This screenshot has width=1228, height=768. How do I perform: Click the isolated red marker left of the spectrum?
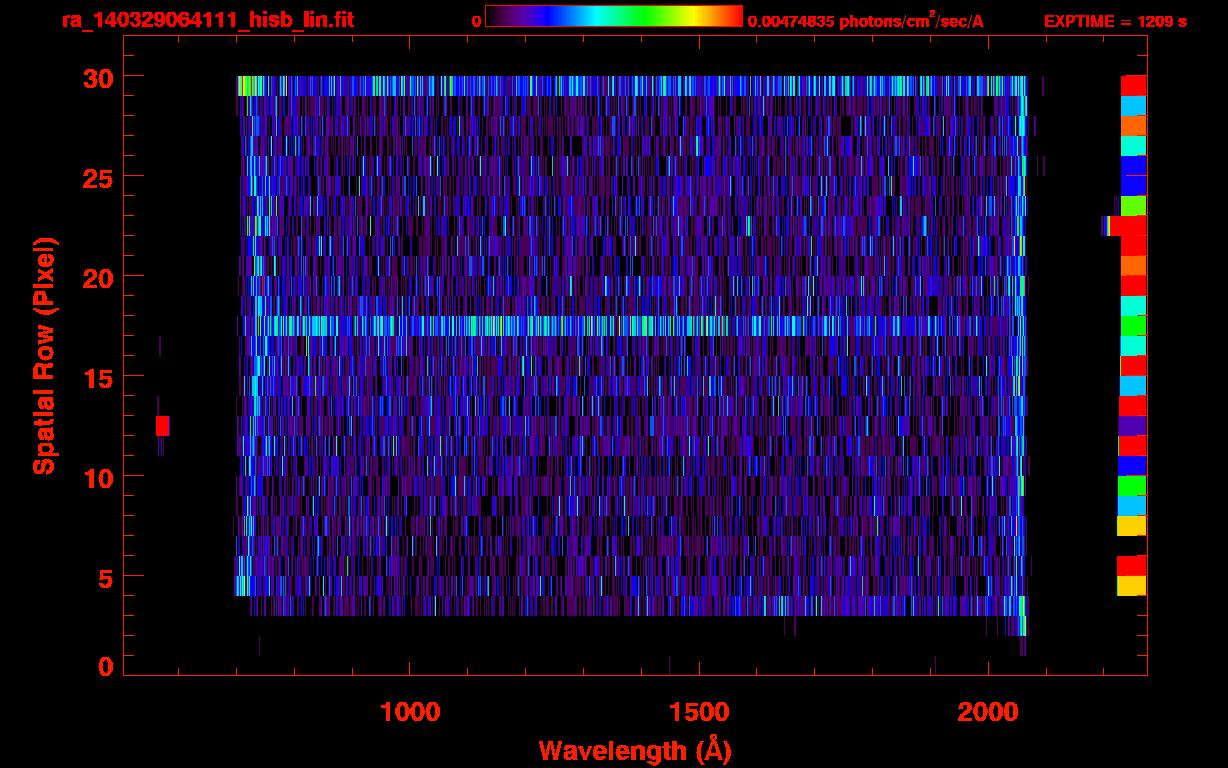pyautogui.click(x=162, y=426)
